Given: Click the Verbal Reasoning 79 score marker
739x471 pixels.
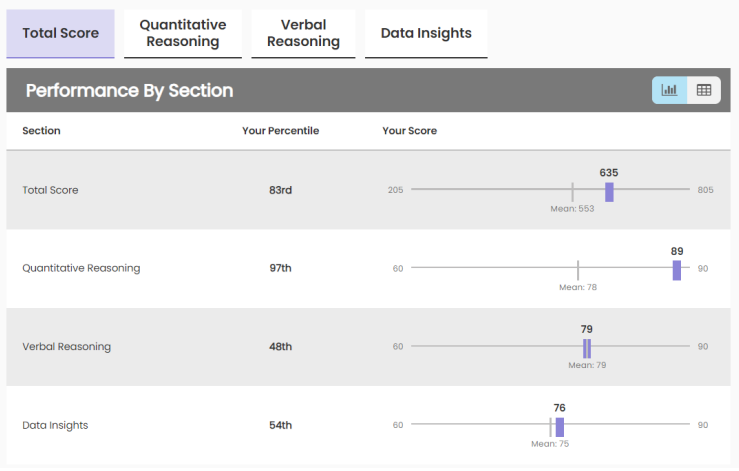Looking at the screenshot, I should tap(587, 348).
